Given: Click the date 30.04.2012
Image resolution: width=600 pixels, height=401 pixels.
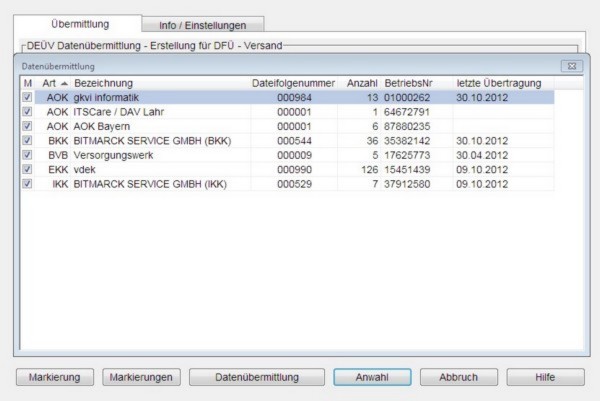Looking at the screenshot, I should (x=482, y=155).
